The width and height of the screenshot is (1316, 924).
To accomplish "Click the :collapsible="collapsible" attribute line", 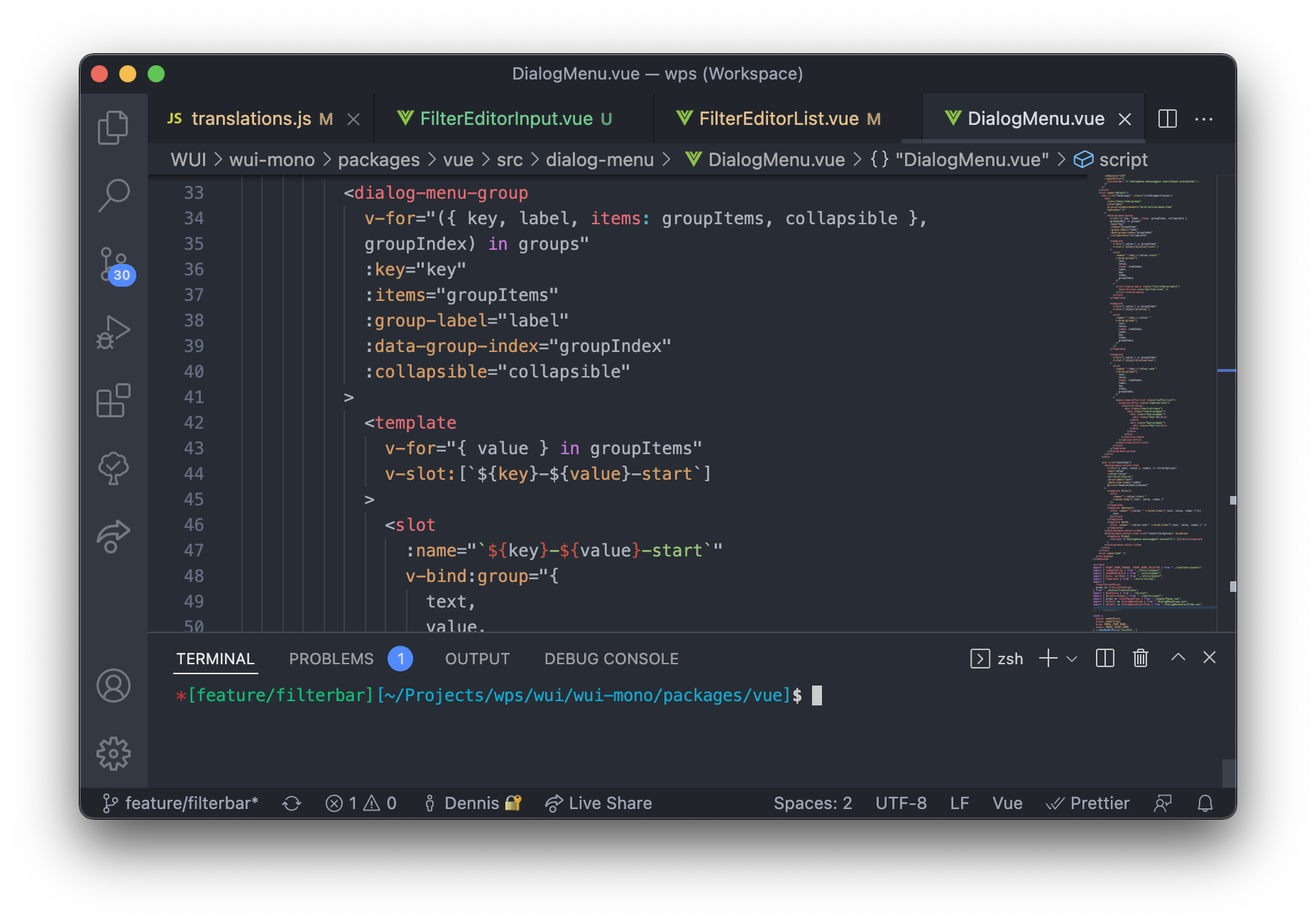I will coord(497,371).
